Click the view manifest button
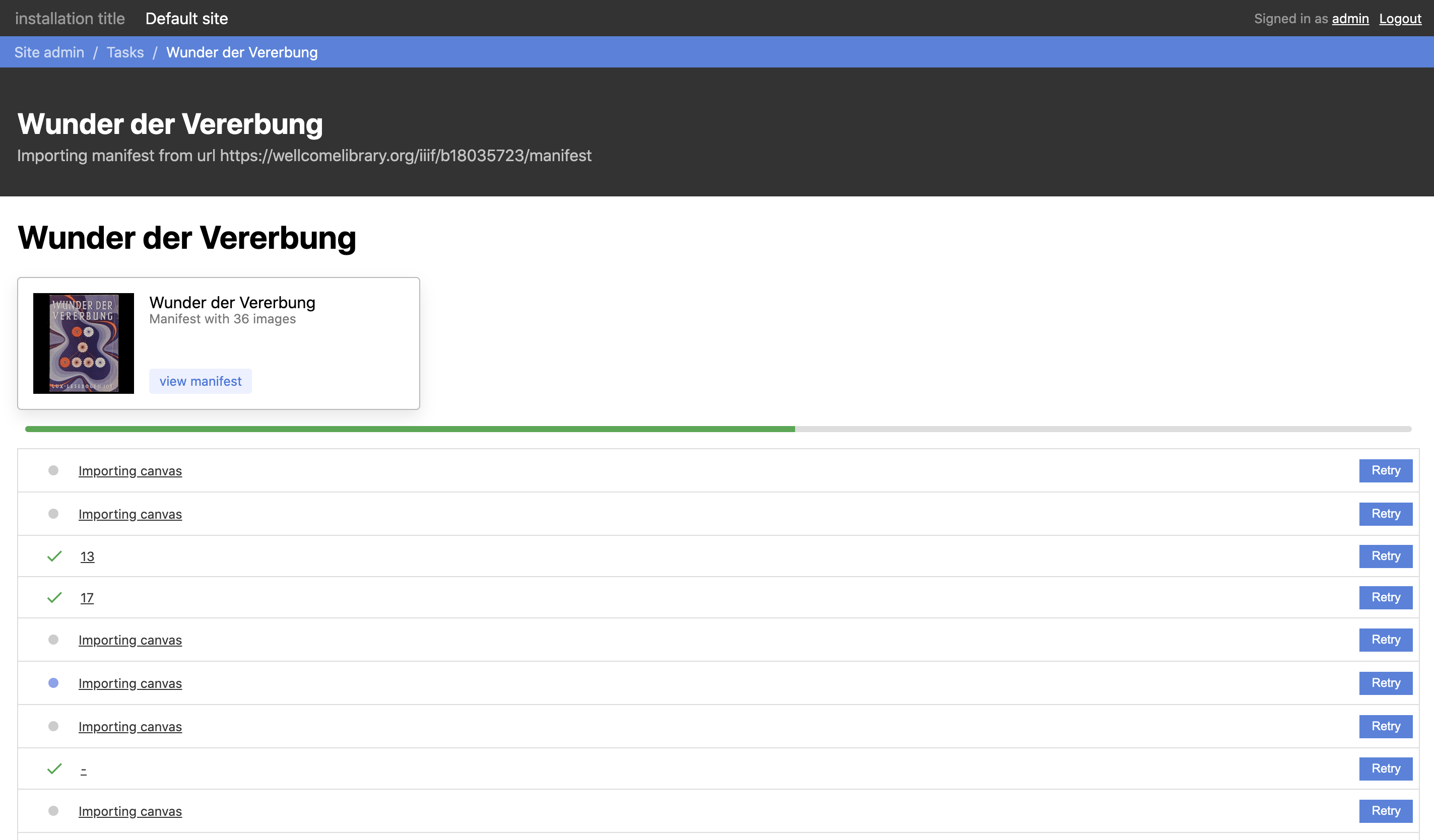This screenshot has width=1434, height=840. 201,381
